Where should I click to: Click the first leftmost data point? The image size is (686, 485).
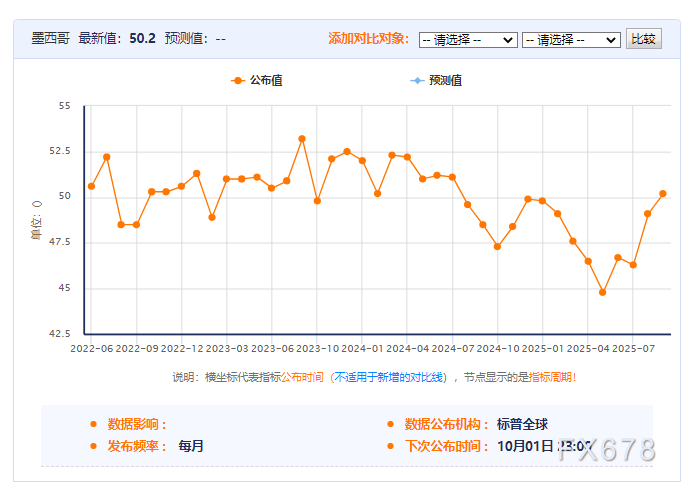(91, 186)
